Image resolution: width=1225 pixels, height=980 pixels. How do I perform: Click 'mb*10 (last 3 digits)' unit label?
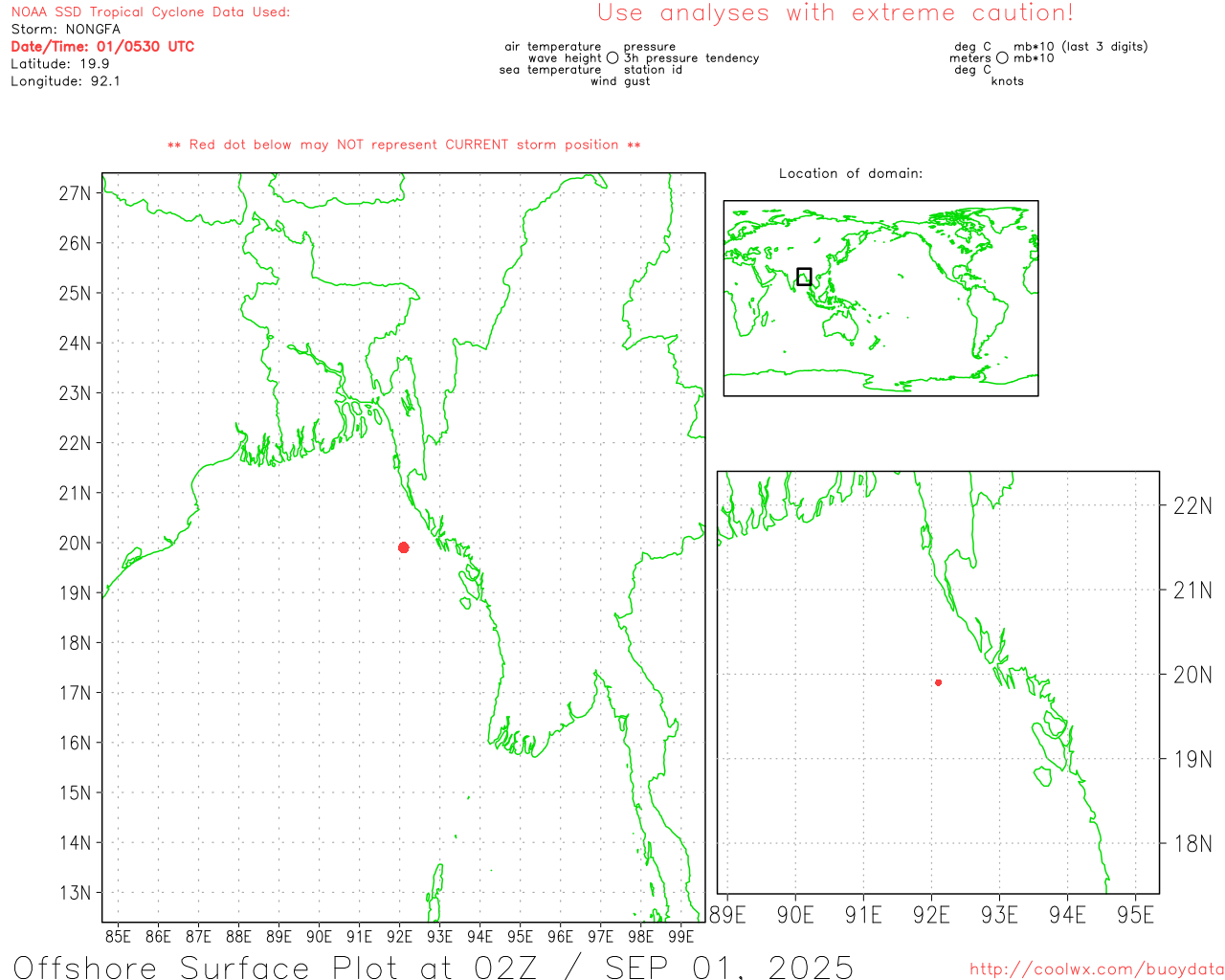click(1080, 46)
